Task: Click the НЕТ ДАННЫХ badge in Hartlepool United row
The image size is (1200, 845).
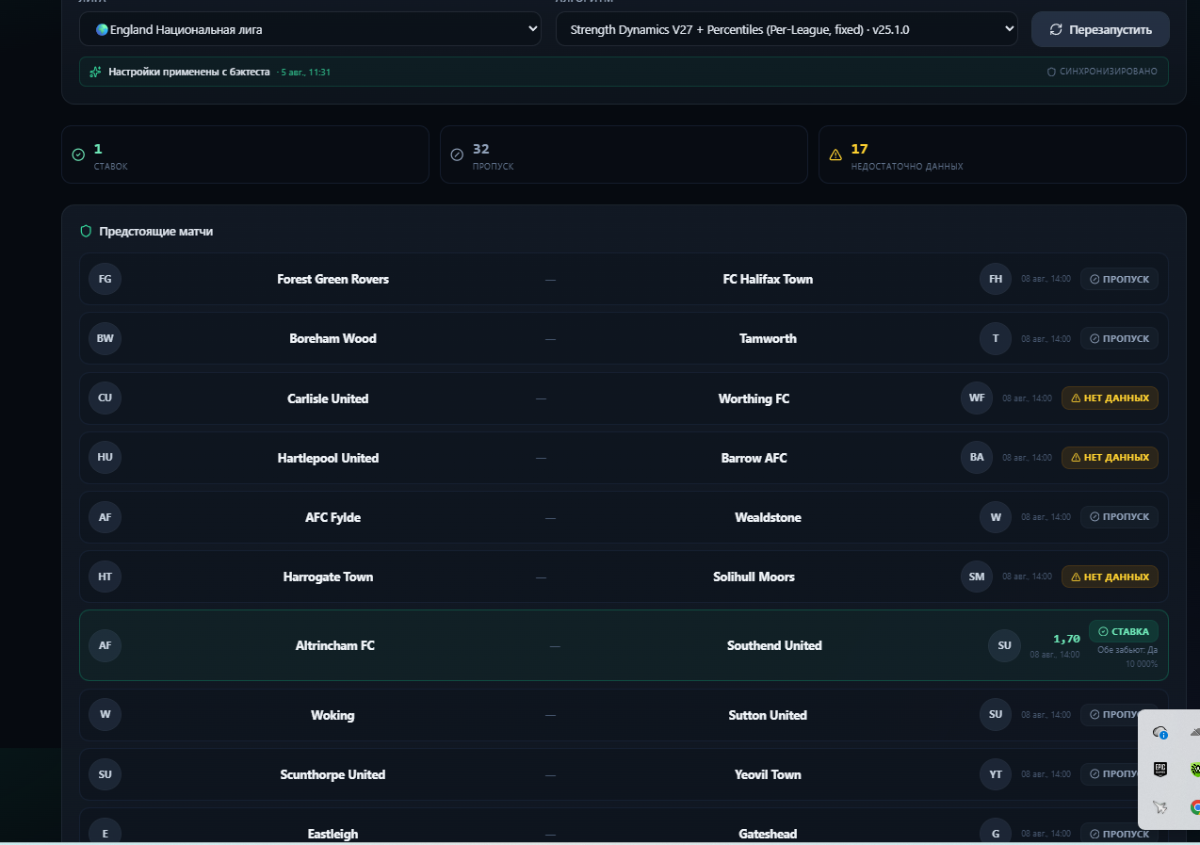Action: click(1110, 457)
